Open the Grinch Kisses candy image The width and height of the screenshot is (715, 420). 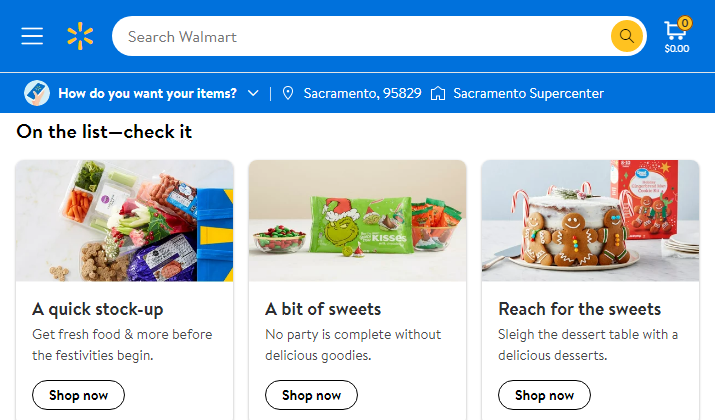tap(357, 221)
